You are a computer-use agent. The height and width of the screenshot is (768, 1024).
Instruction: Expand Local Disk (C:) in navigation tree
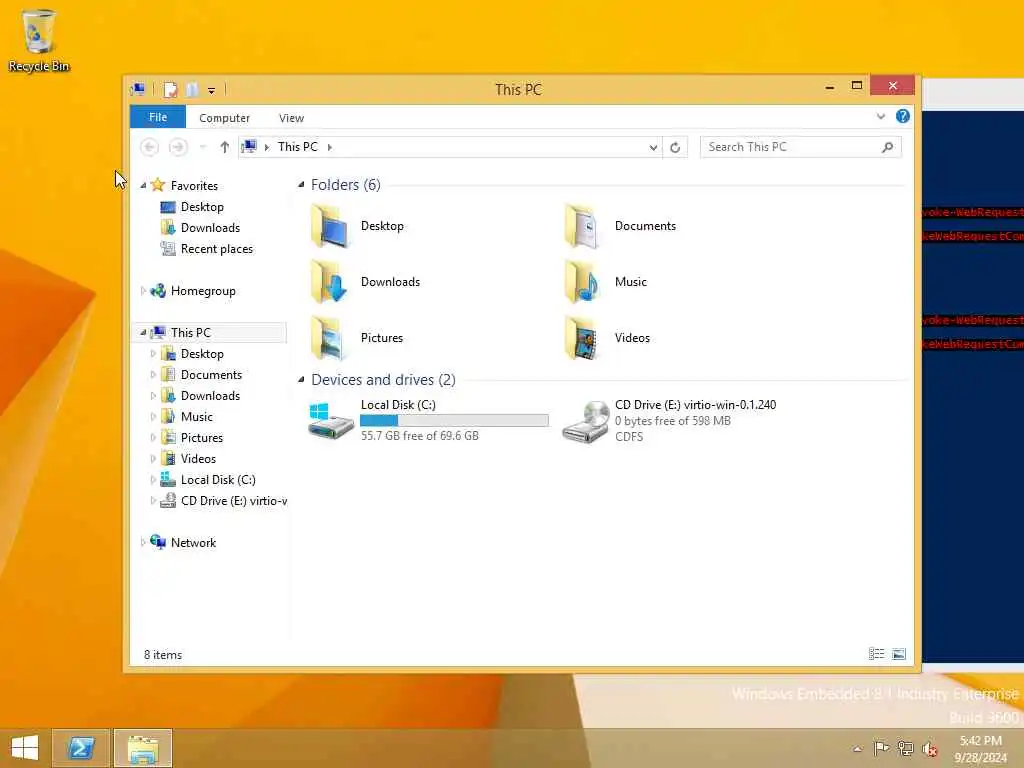tap(153, 479)
